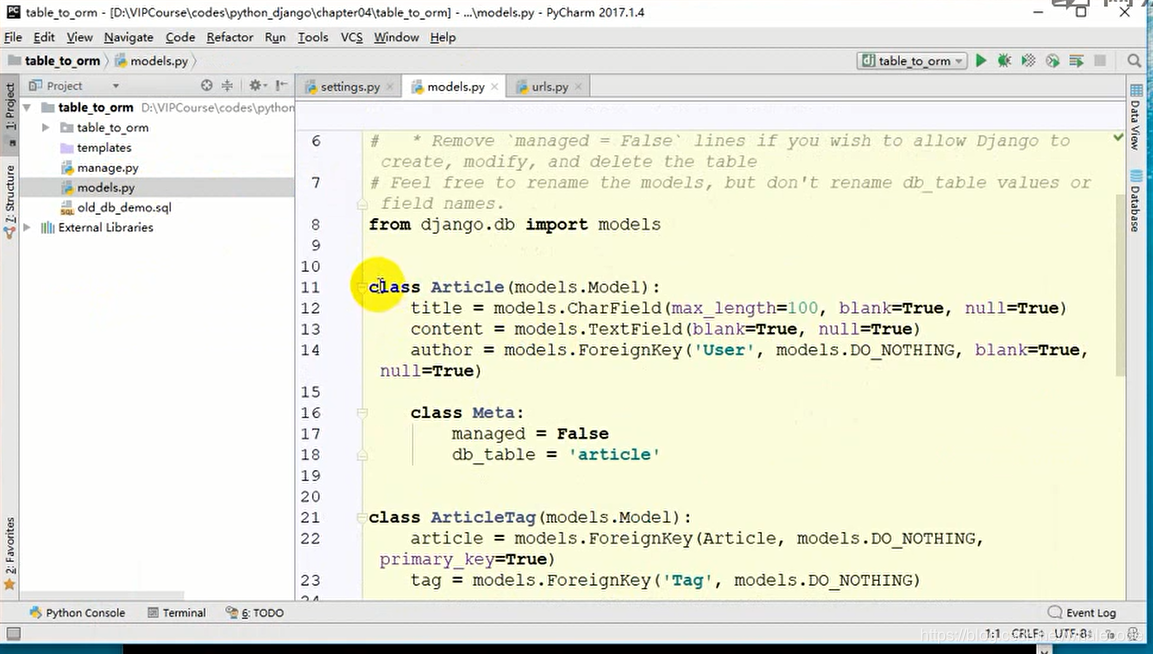This screenshot has width=1153, height=654.
Task: Open the Navigate menu
Action: tap(129, 37)
